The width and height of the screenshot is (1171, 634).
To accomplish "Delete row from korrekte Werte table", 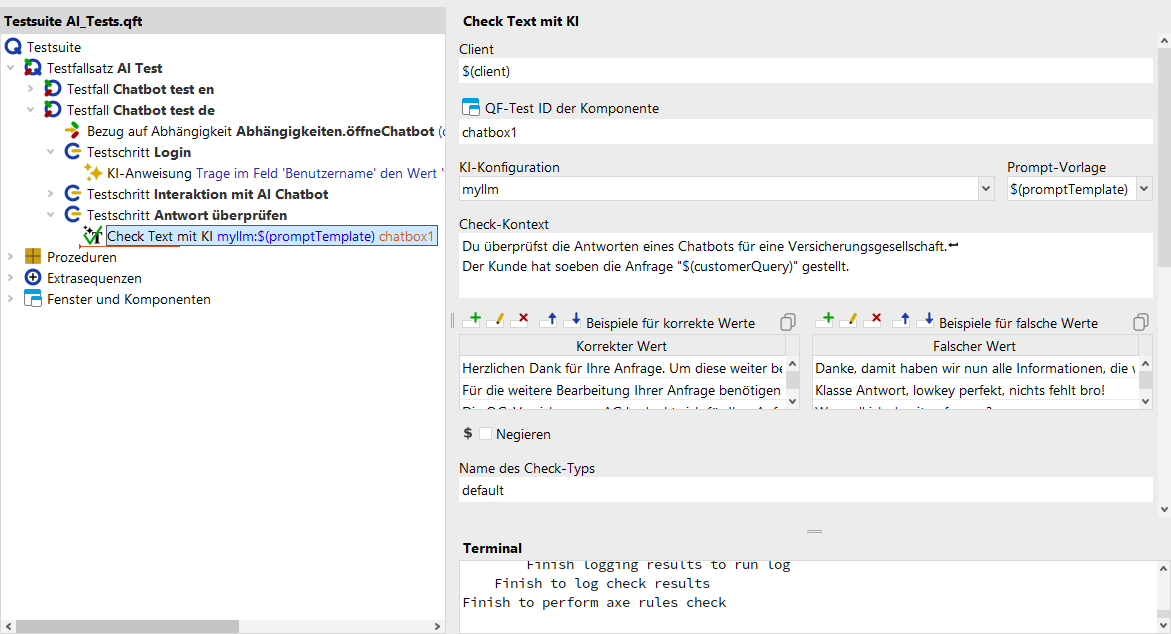I will pos(521,320).
